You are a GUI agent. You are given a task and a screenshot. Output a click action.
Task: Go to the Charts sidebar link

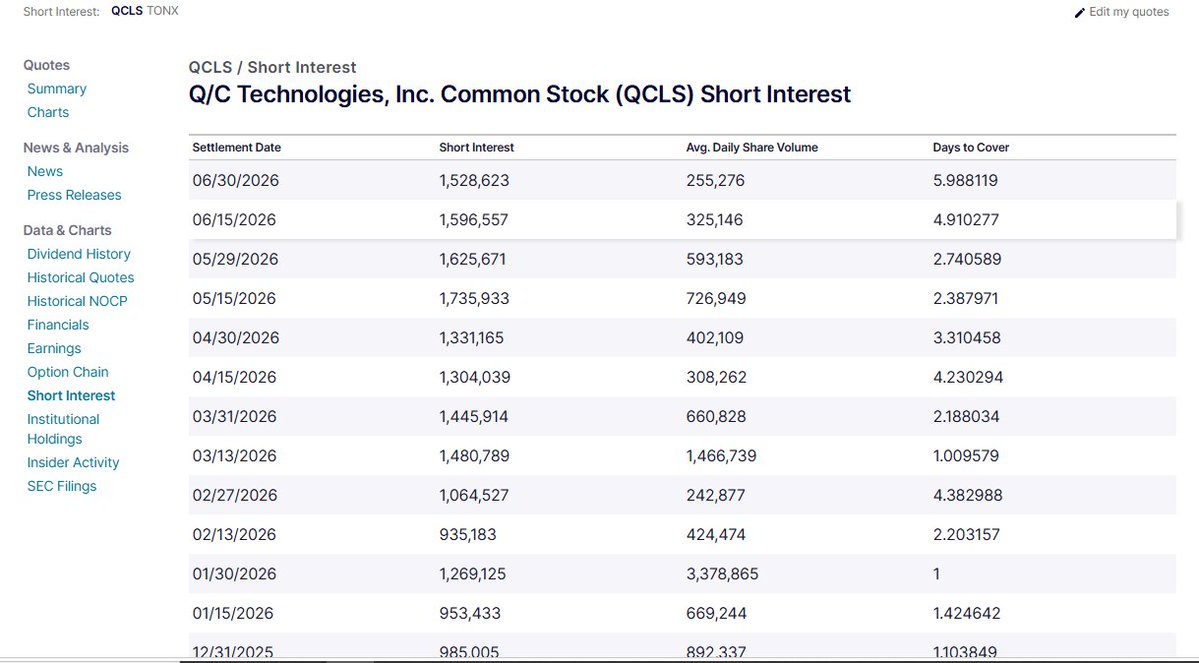point(47,112)
